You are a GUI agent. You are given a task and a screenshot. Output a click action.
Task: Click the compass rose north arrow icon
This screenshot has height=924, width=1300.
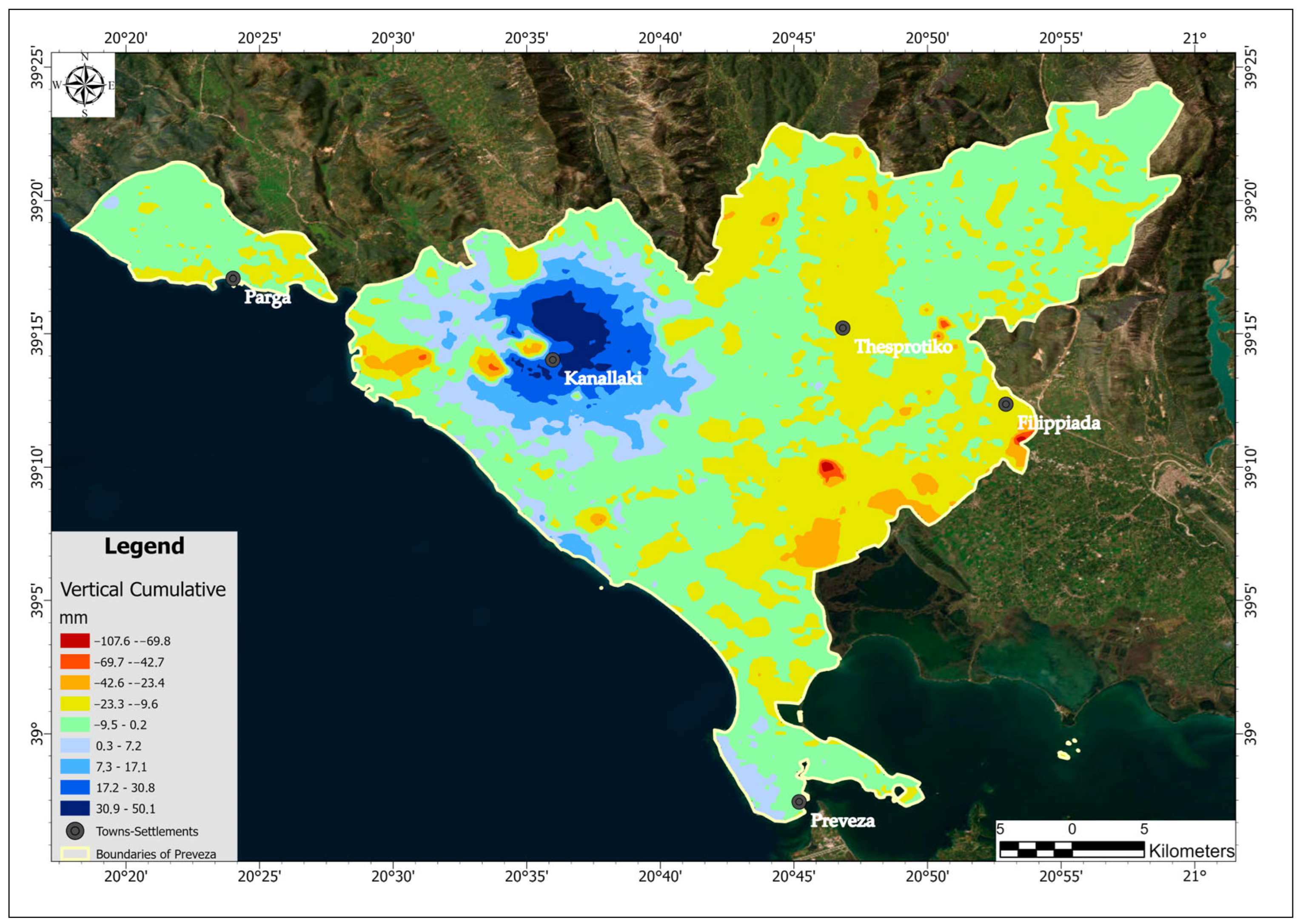tap(84, 85)
